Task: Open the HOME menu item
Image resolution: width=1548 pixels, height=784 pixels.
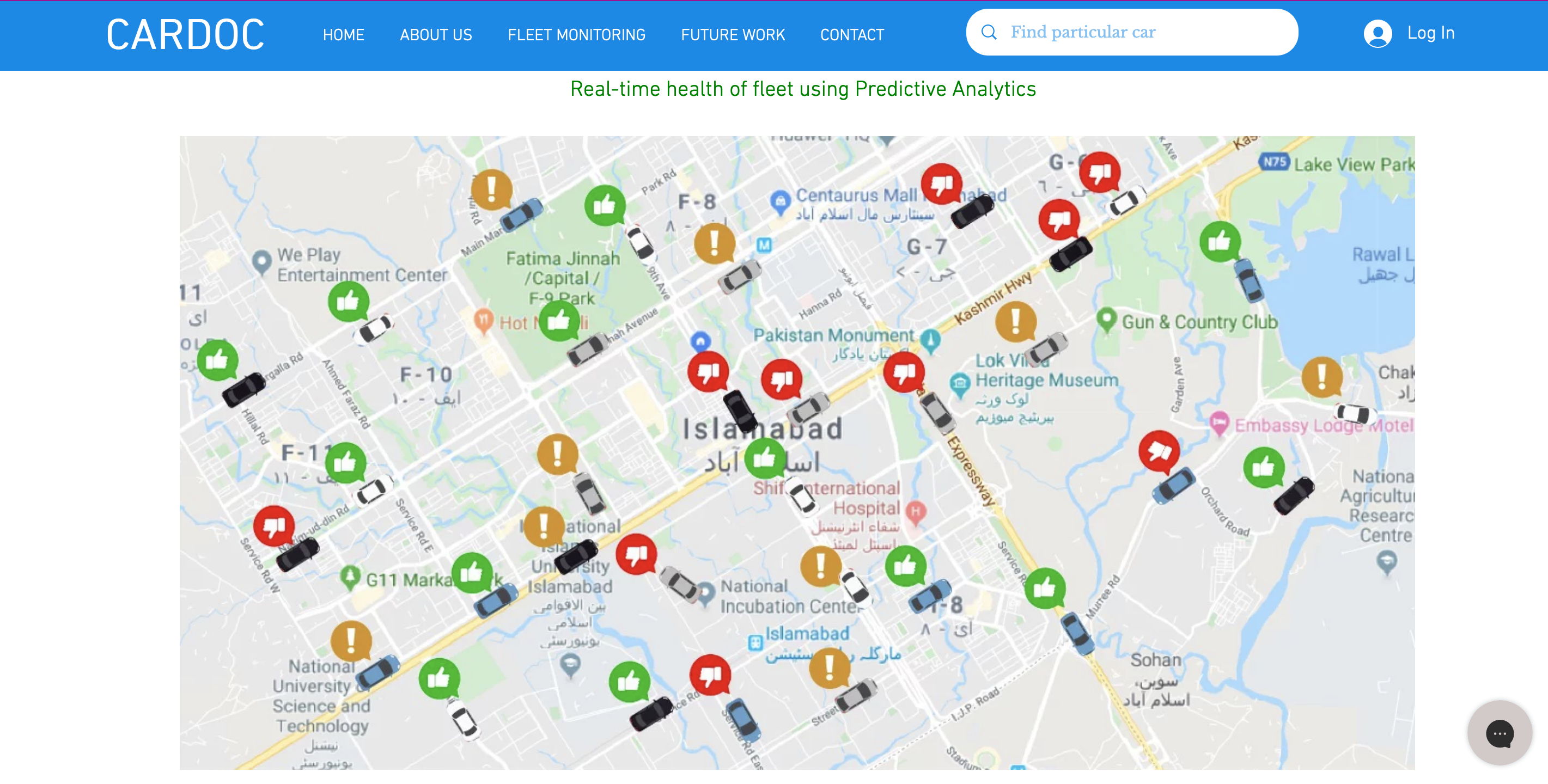Action: [x=343, y=35]
